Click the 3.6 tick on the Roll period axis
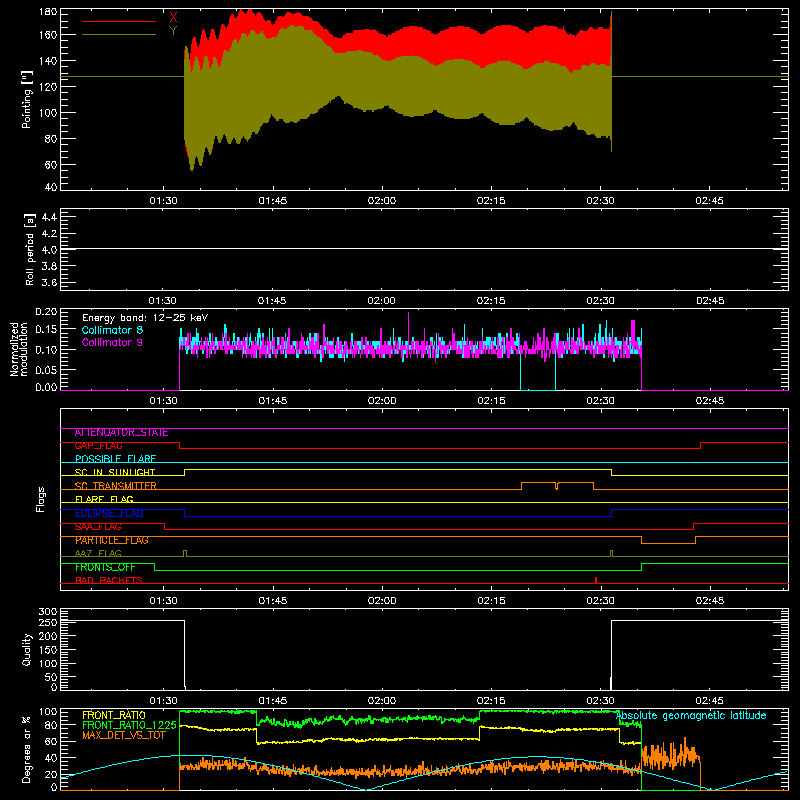This screenshot has height=800, width=800. (x=49, y=283)
